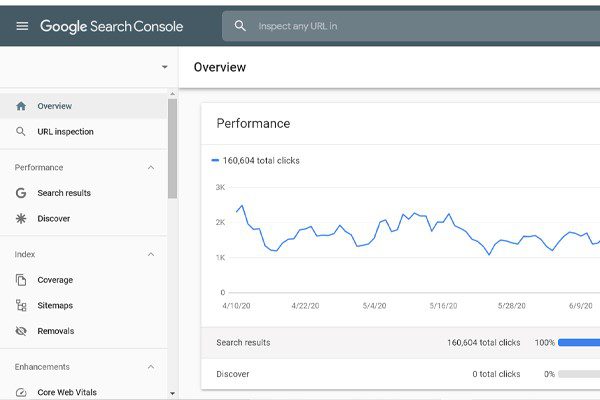The image size is (600, 400).
Task: Click sidebar scrollbar down arrow
Action: [x=173, y=393]
